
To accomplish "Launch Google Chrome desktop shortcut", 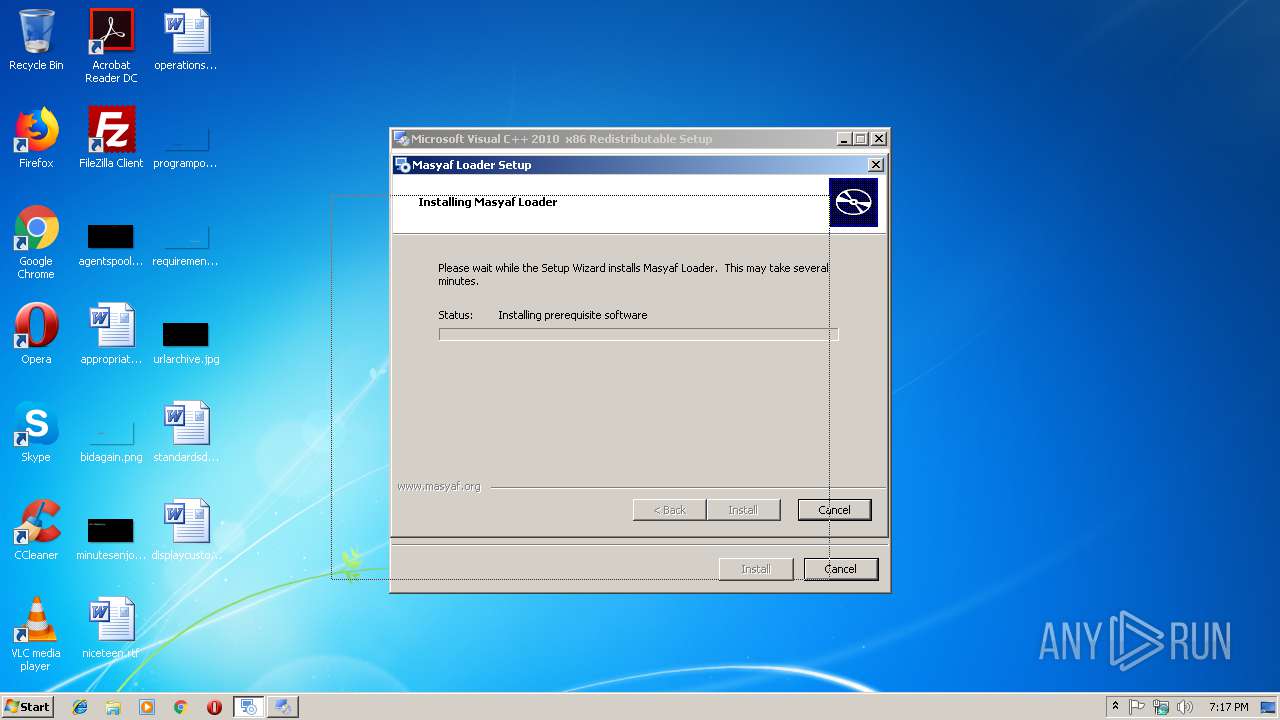I will pos(36,243).
